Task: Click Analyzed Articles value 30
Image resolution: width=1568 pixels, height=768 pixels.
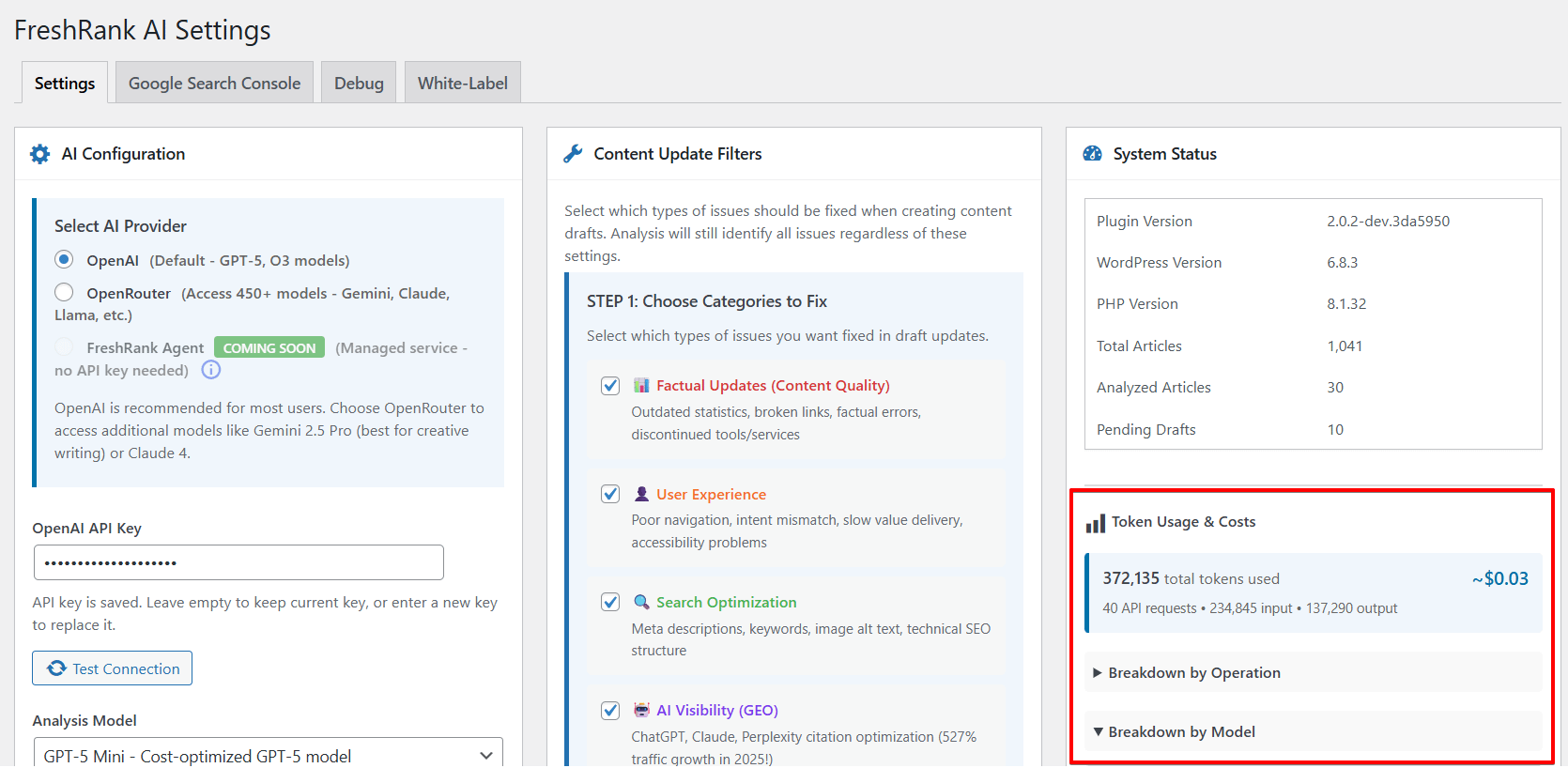Action: pyautogui.click(x=1335, y=387)
